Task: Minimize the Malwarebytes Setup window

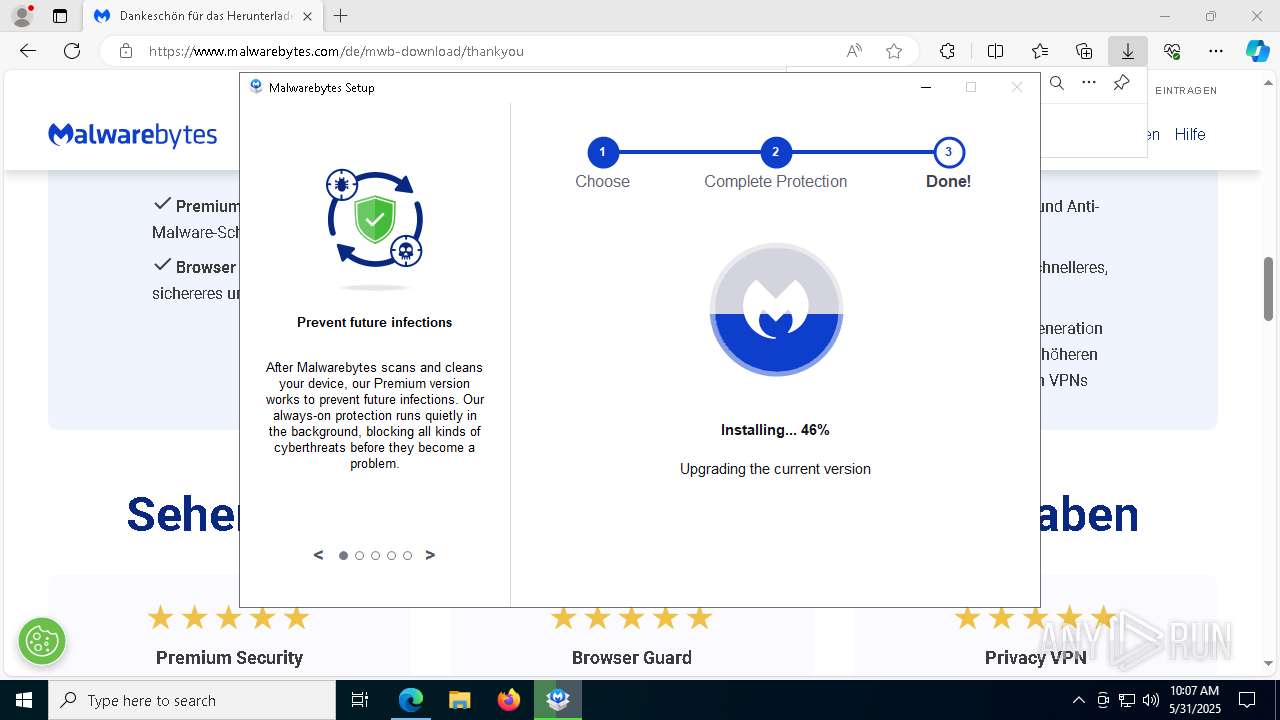Action: click(926, 88)
